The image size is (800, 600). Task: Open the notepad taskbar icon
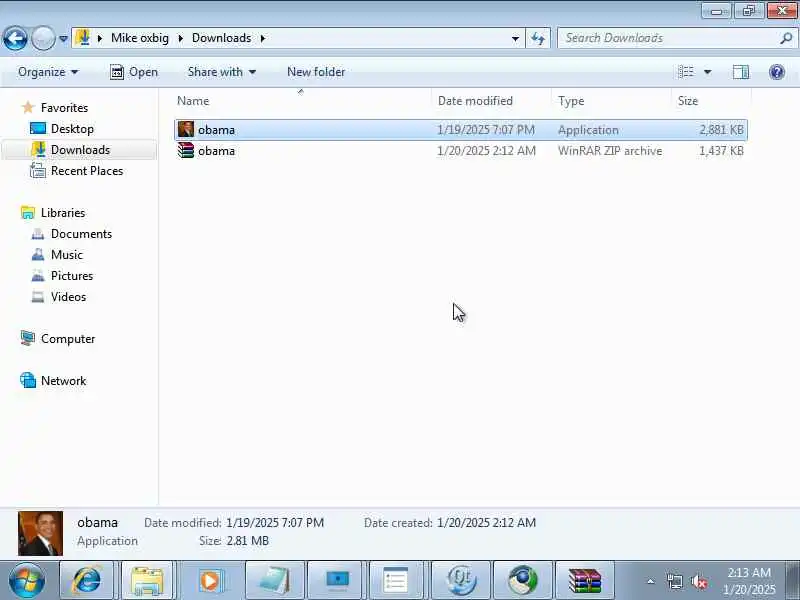point(275,581)
